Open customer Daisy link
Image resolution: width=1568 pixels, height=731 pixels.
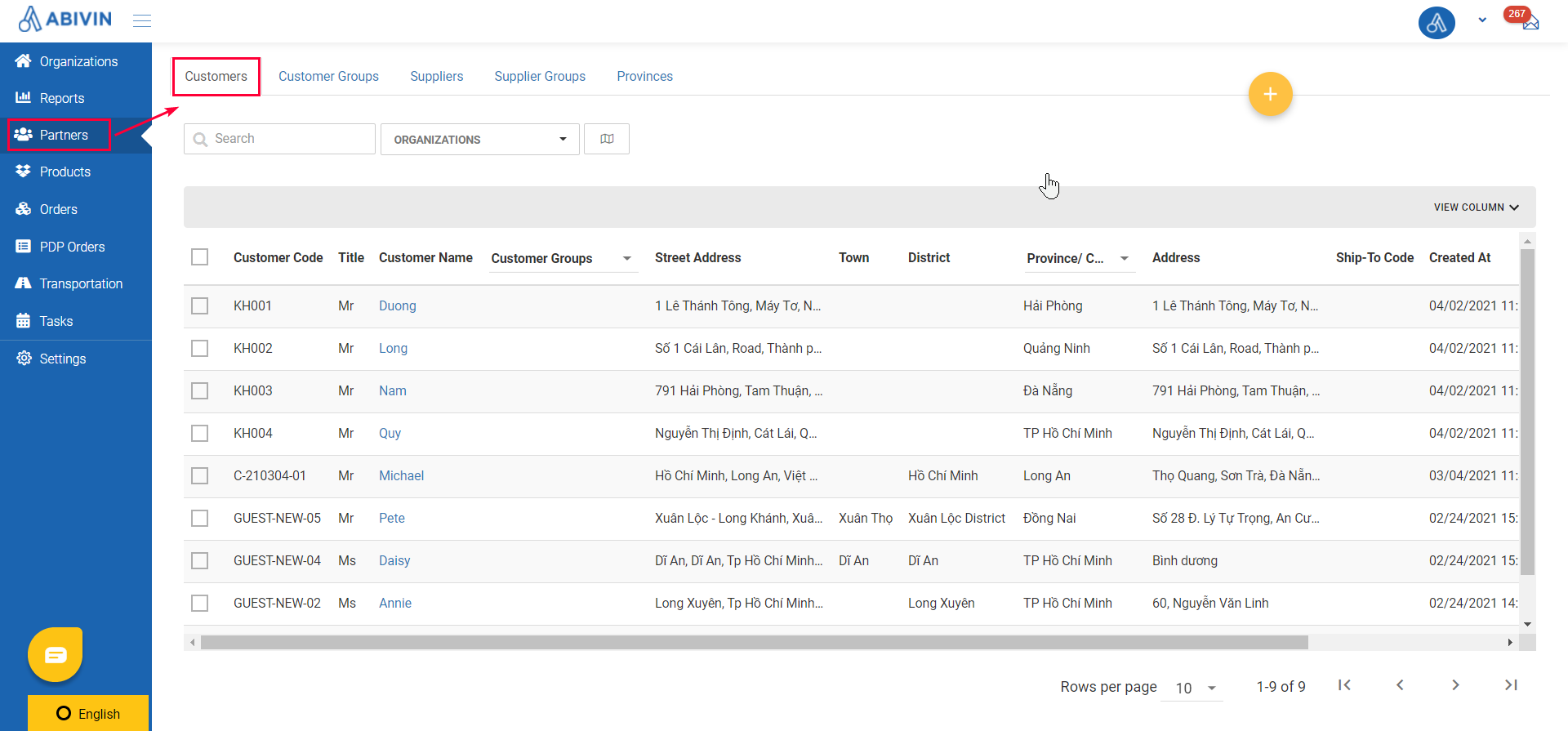(394, 560)
